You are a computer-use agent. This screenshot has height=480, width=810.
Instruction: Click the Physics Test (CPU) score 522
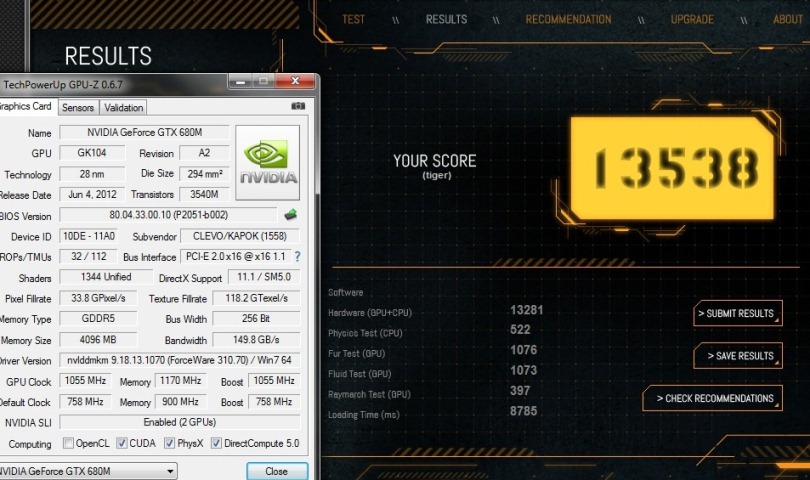(520, 330)
